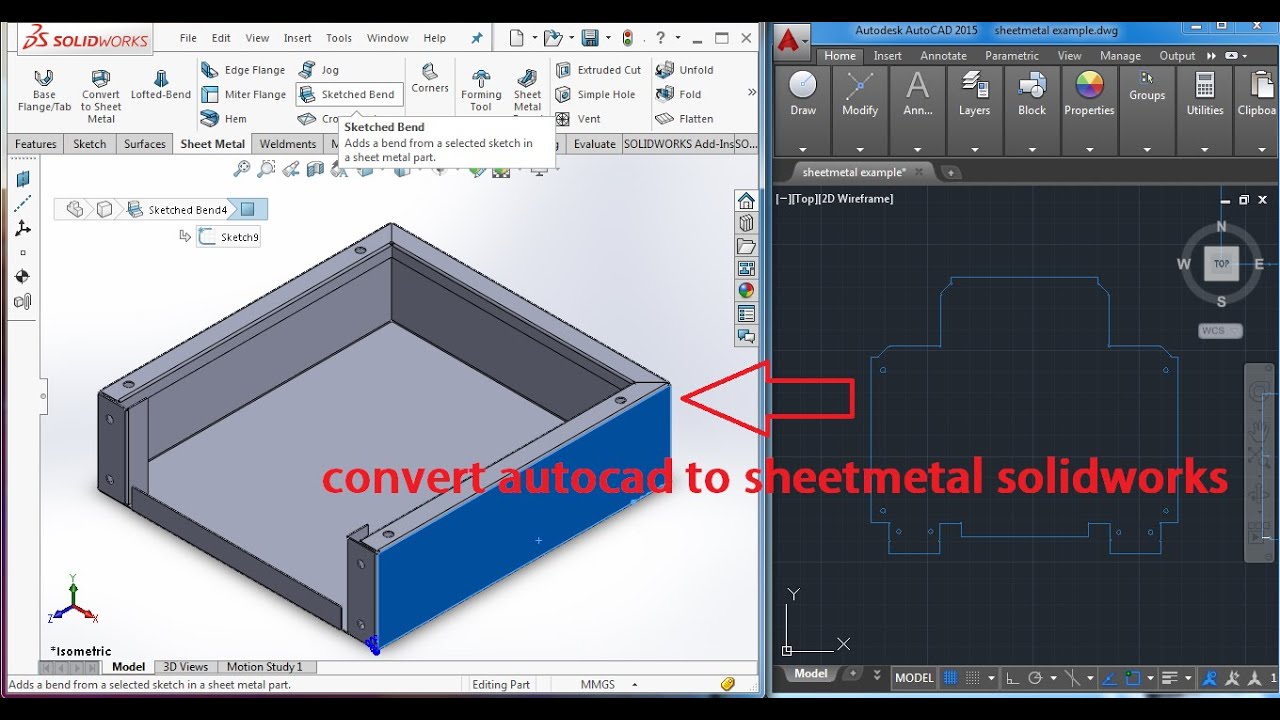Switch to SolidWorks Weldments tab
This screenshot has height=720, width=1280.
pyautogui.click(x=288, y=144)
